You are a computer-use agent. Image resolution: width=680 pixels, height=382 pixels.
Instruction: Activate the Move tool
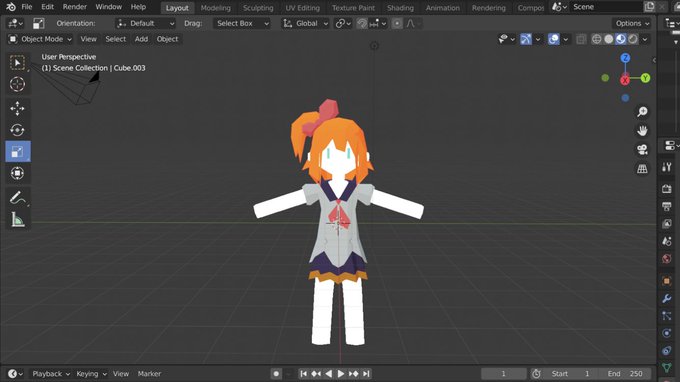[17, 108]
